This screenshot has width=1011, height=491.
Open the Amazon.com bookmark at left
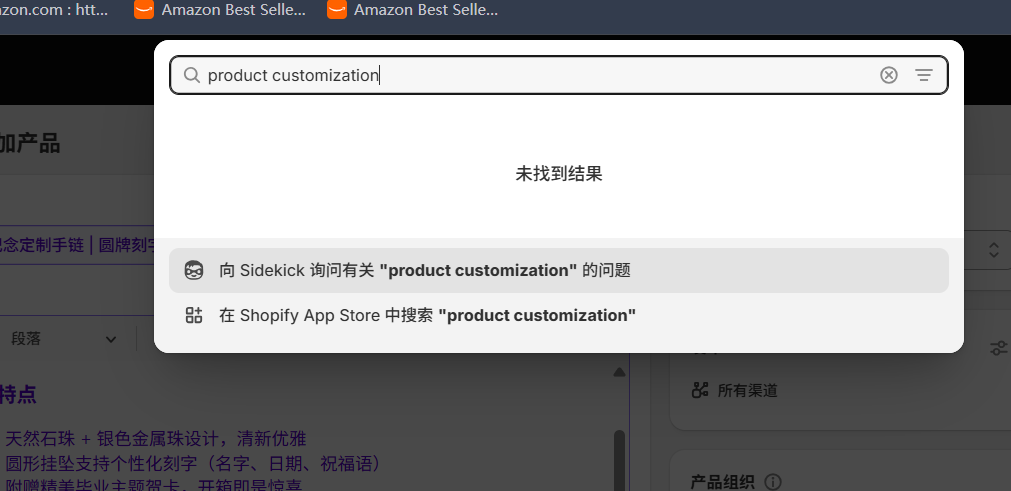click(55, 10)
